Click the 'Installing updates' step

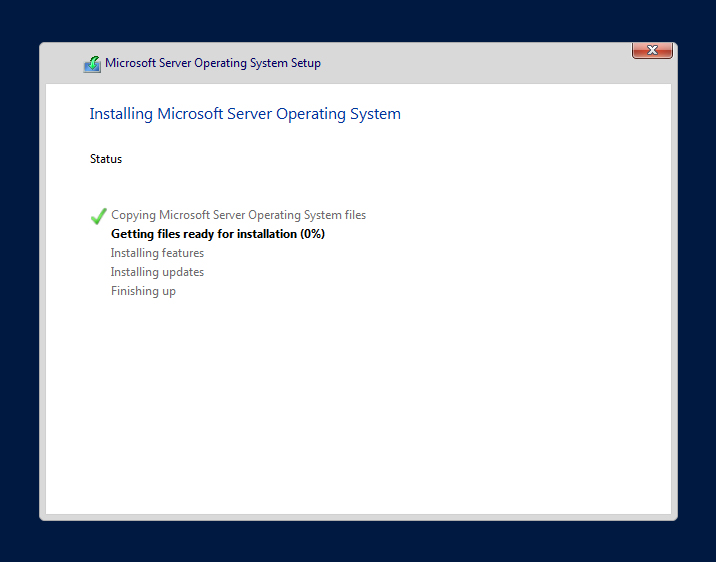(x=157, y=272)
